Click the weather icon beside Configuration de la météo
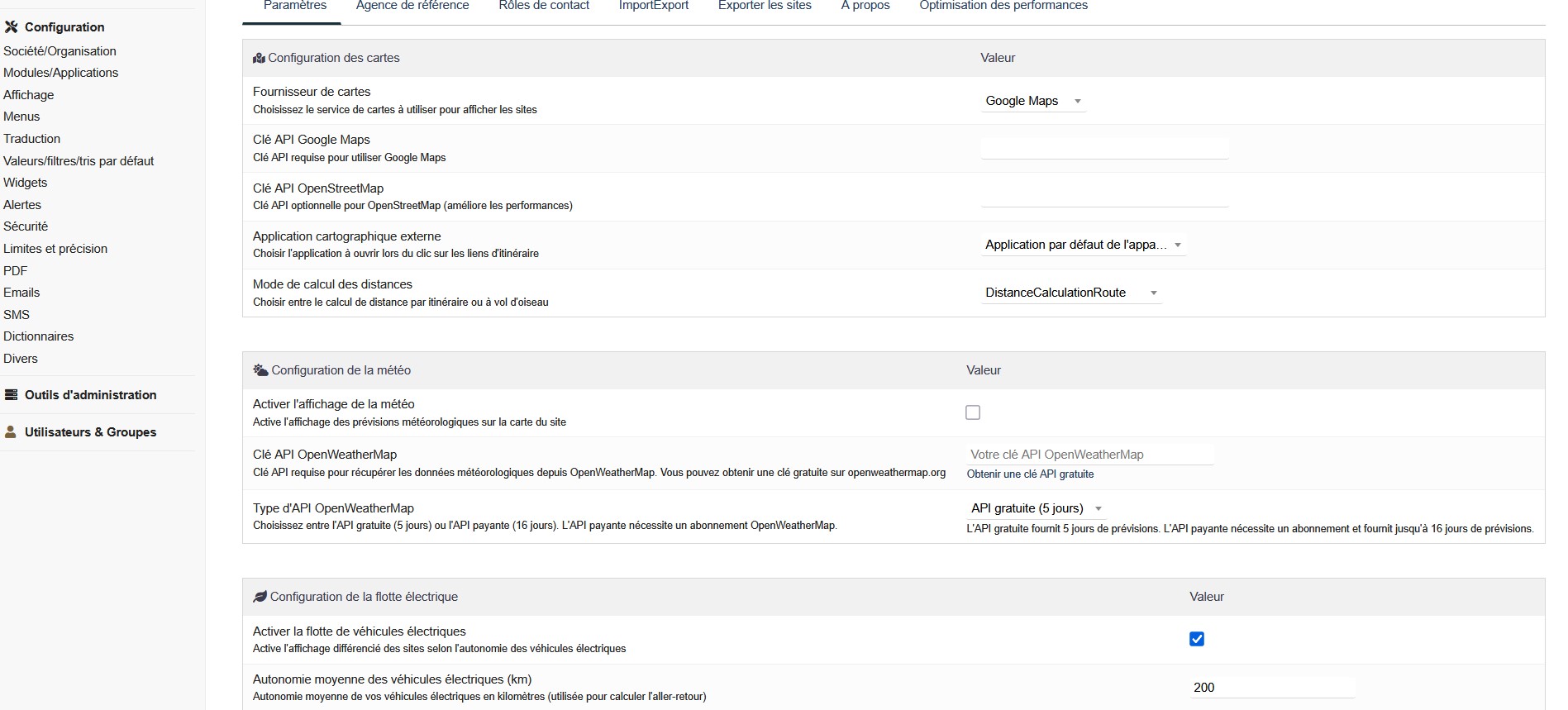This screenshot has width=1568, height=710. click(x=260, y=370)
